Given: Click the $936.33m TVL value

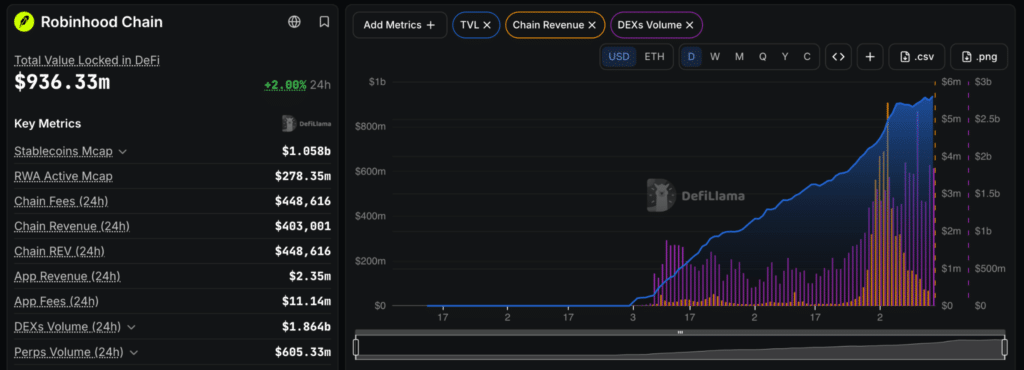Looking at the screenshot, I should [x=62, y=83].
